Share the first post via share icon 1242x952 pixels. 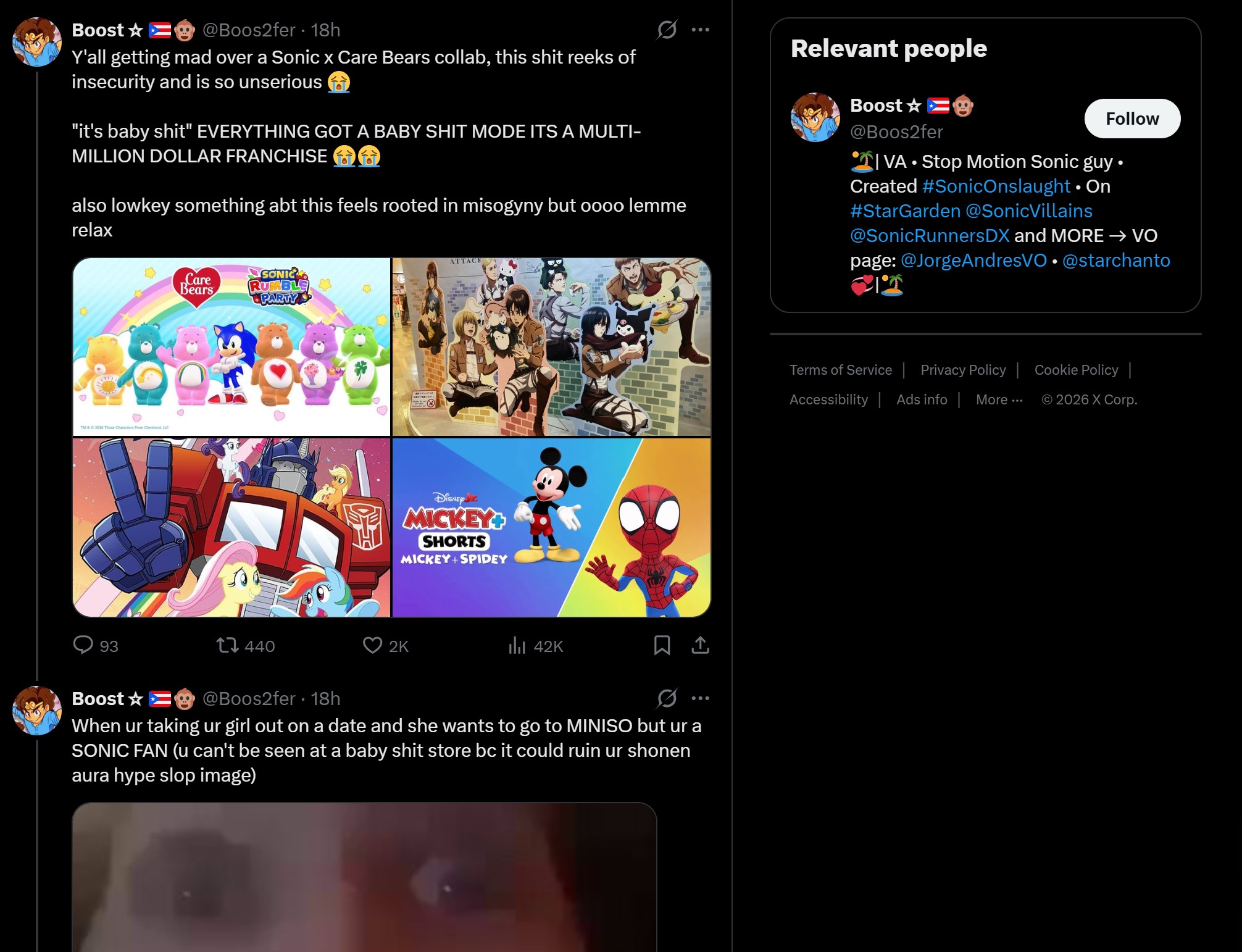700,645
